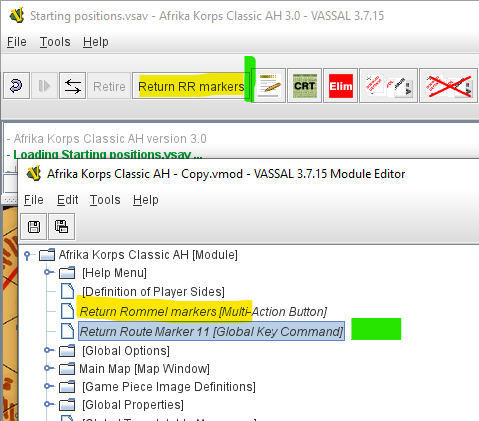479x421 pixels.
Task: Click folder icon beside Afrika Korps Classic AH [Module]
Action: coord(47,255)
